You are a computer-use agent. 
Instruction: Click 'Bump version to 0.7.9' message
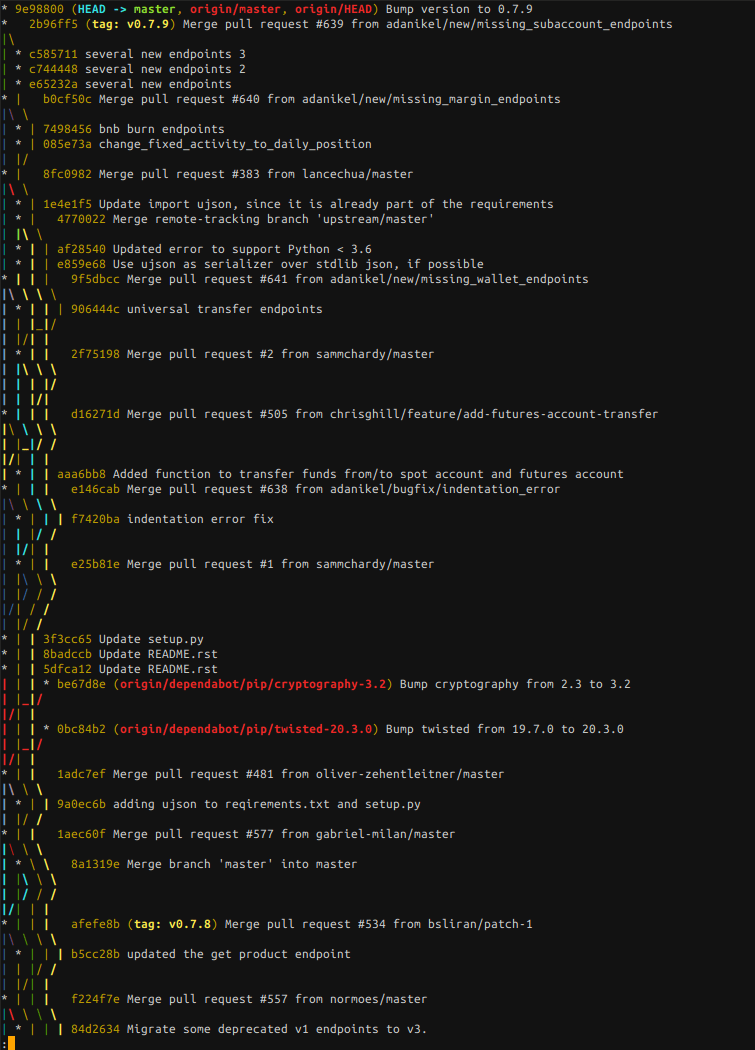pos(460,9)
